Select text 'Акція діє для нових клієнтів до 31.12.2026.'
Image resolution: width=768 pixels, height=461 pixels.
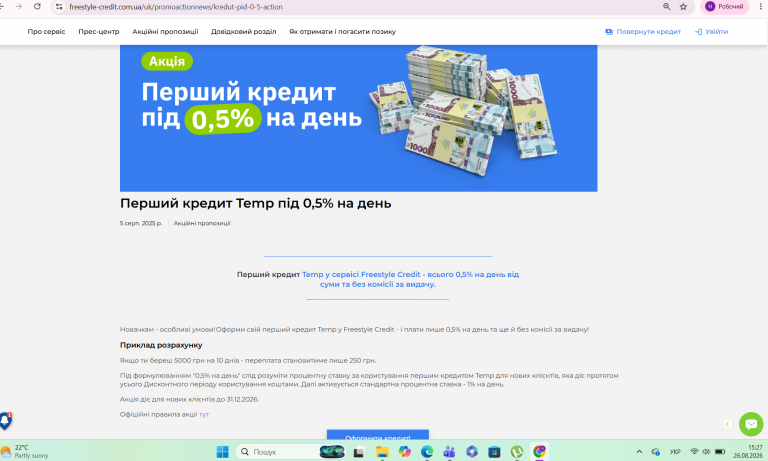(x=189, y=399)
